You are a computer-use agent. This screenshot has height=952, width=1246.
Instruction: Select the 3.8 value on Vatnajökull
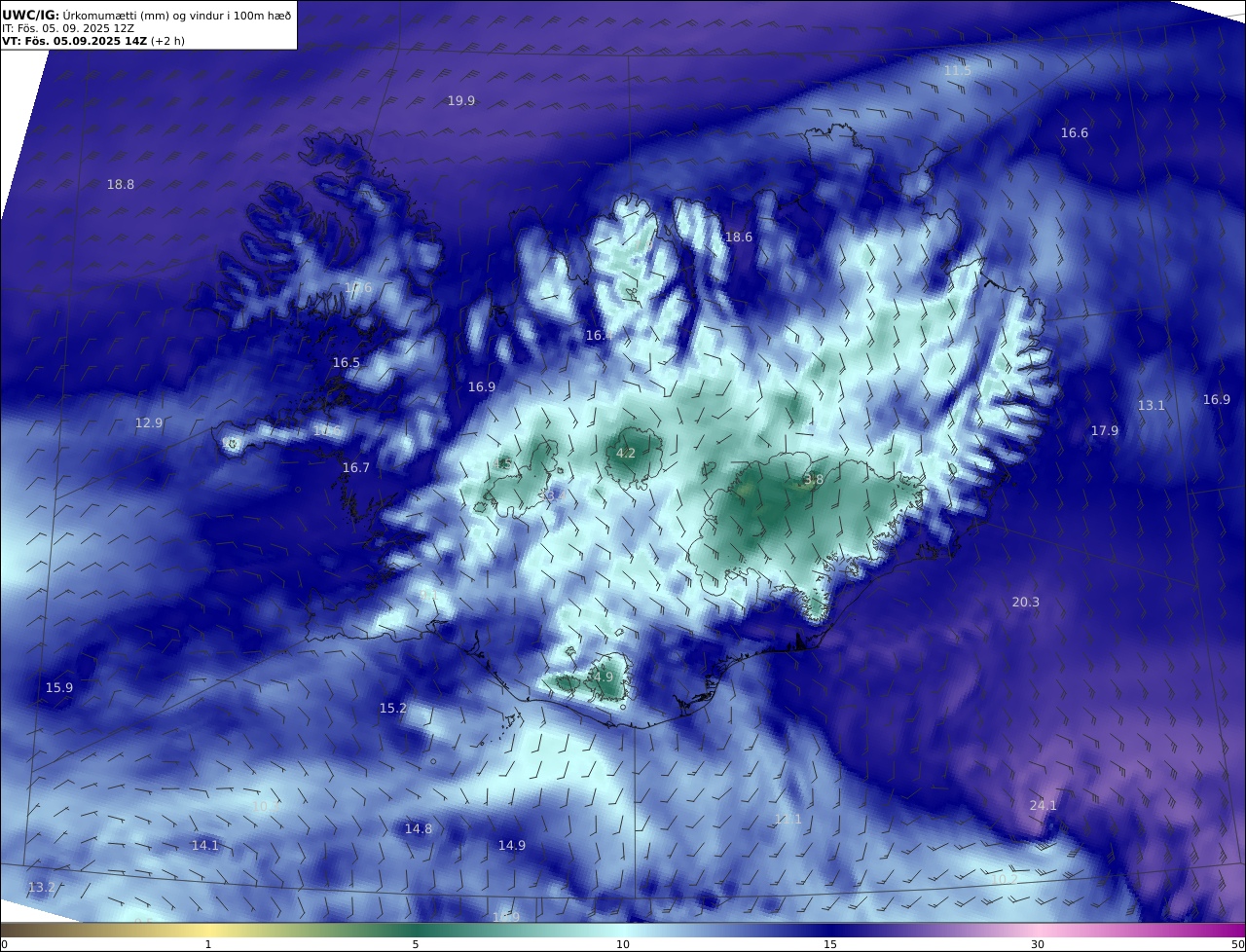click(x=814, y=479)
